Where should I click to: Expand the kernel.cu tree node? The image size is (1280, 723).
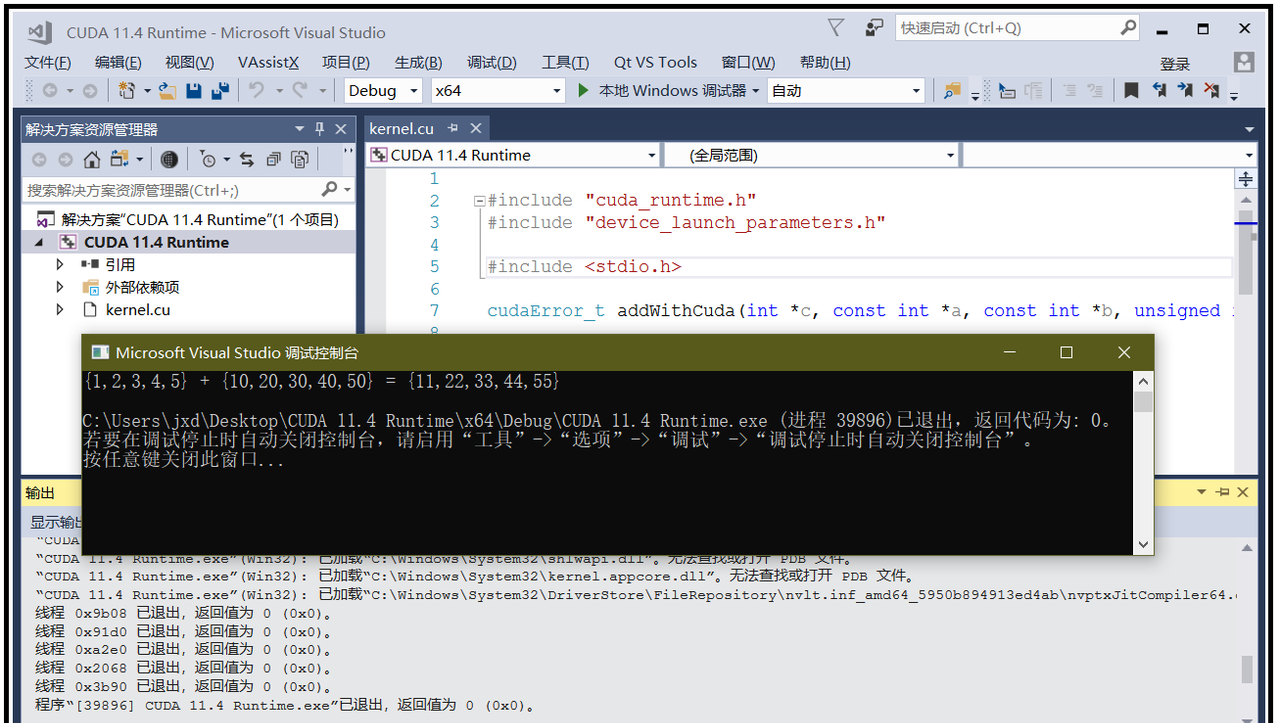(60, 310)
